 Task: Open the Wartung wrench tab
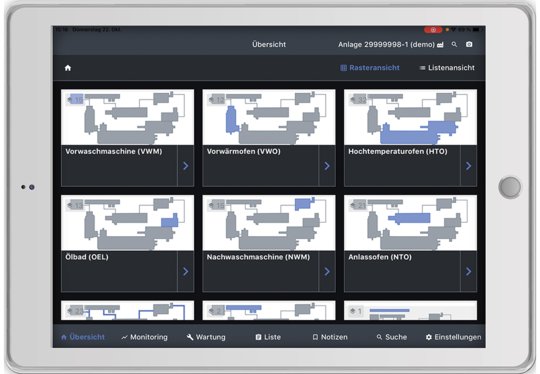click(x=206, y=337)
